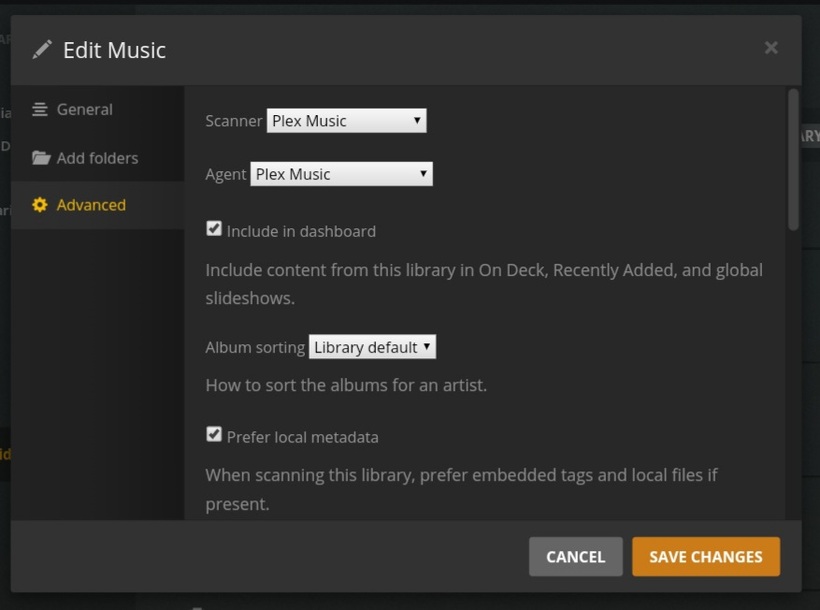Switch to the General tab
This screenshot has height=610, width=820.
coord(84,109)
